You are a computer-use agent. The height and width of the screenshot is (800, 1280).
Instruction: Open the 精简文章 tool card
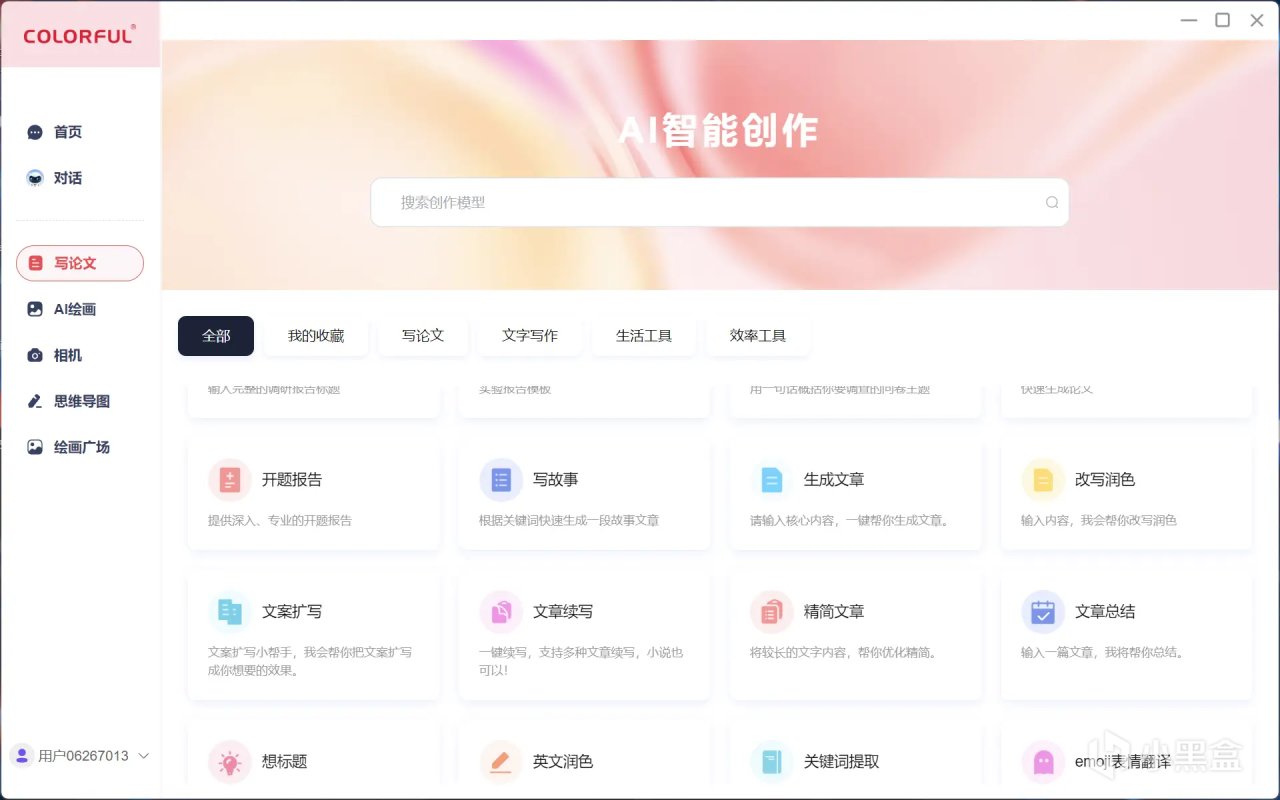pos(855,634)
